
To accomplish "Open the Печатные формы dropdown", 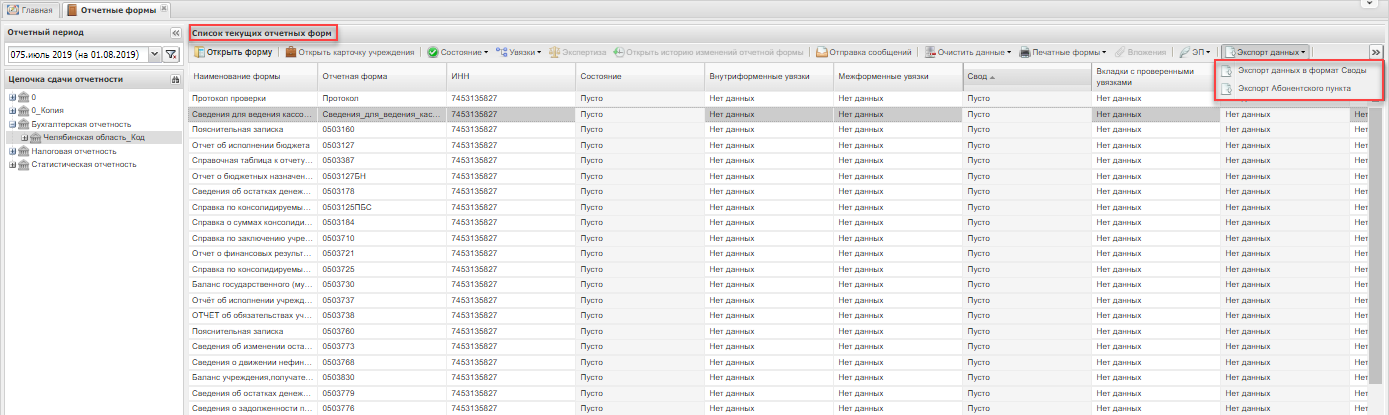I will (1063, 52).
